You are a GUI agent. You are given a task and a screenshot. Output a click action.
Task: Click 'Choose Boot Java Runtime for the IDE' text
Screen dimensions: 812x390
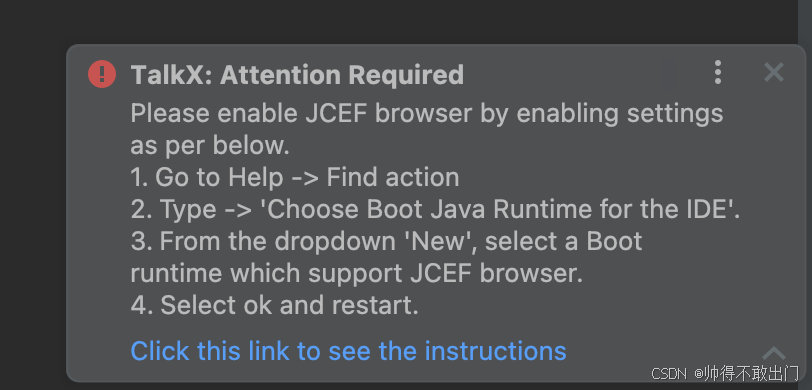497,210
